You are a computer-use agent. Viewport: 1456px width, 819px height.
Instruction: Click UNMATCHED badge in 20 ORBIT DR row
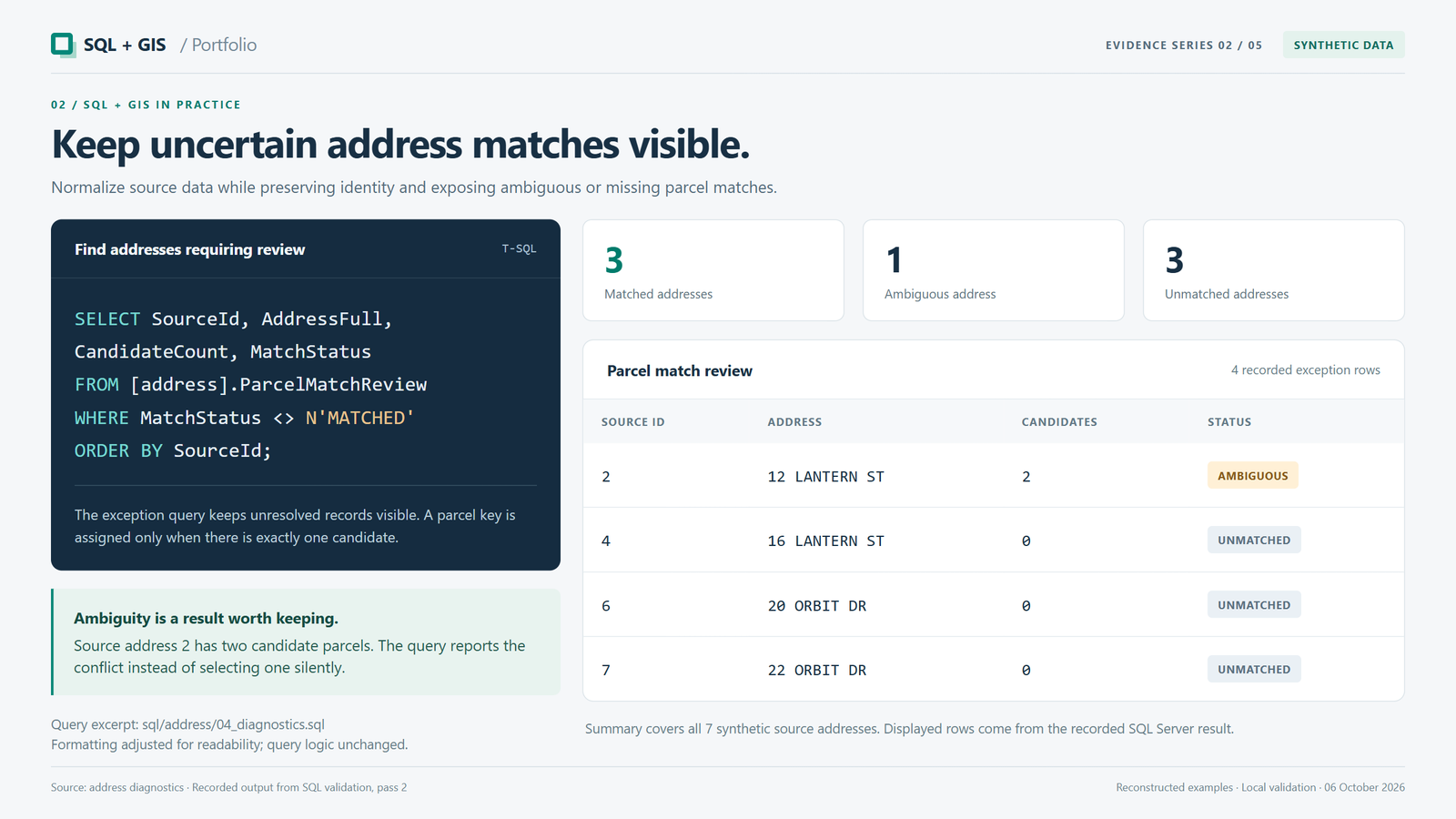pyautogui.click(x=1254, y=605)
